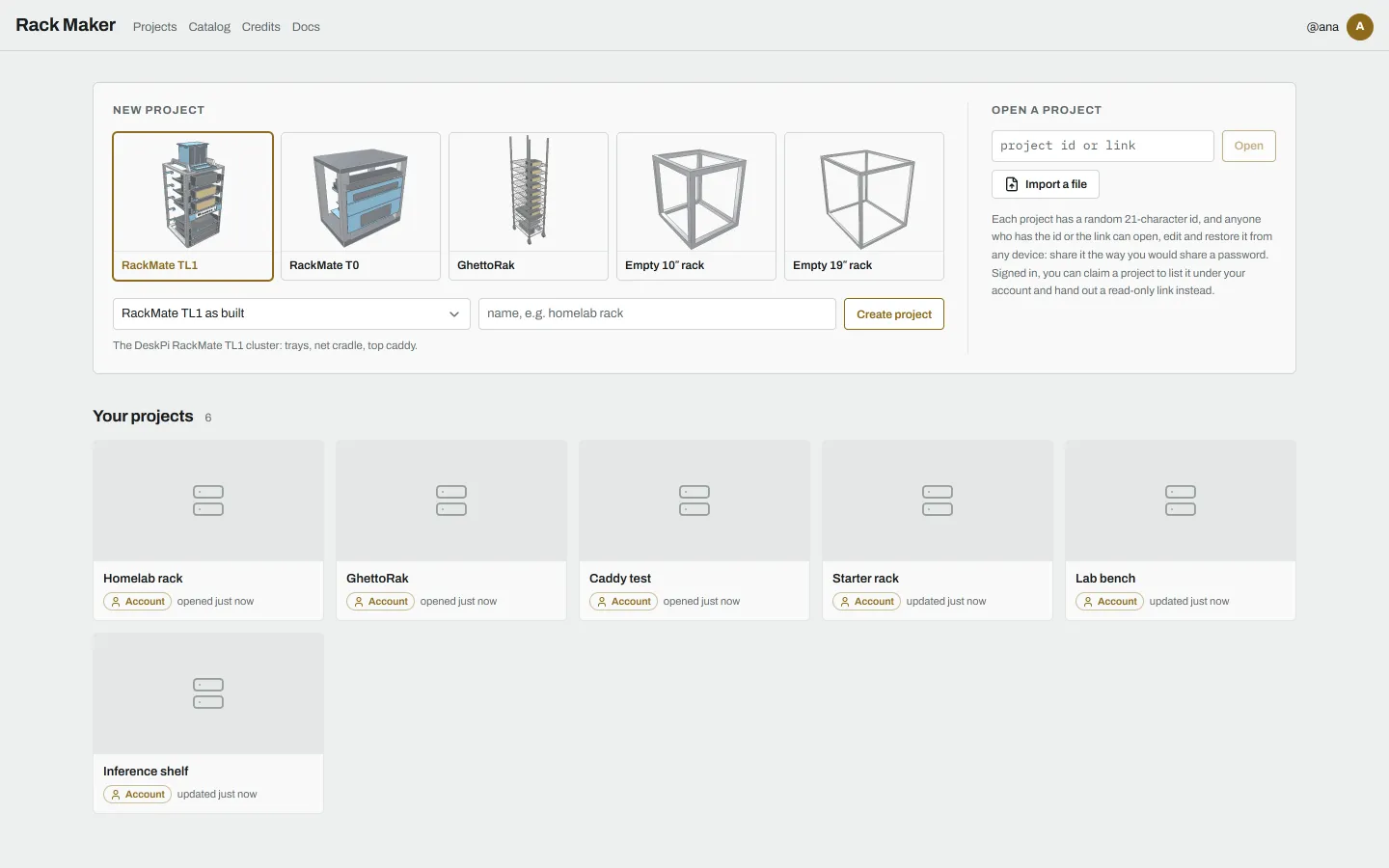Click the GhettoRak project title under Your projects

pyautogui.click(x=377, y=579)
